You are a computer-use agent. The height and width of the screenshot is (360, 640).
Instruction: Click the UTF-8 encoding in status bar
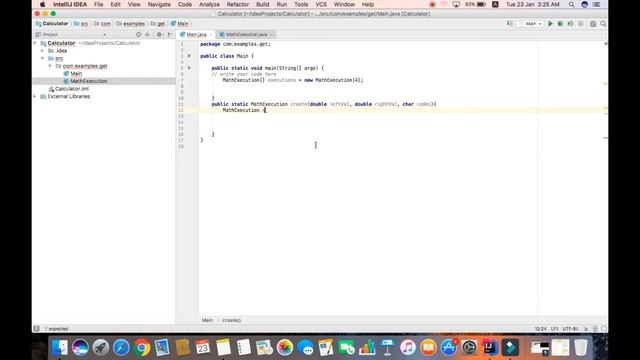point(571,329)
